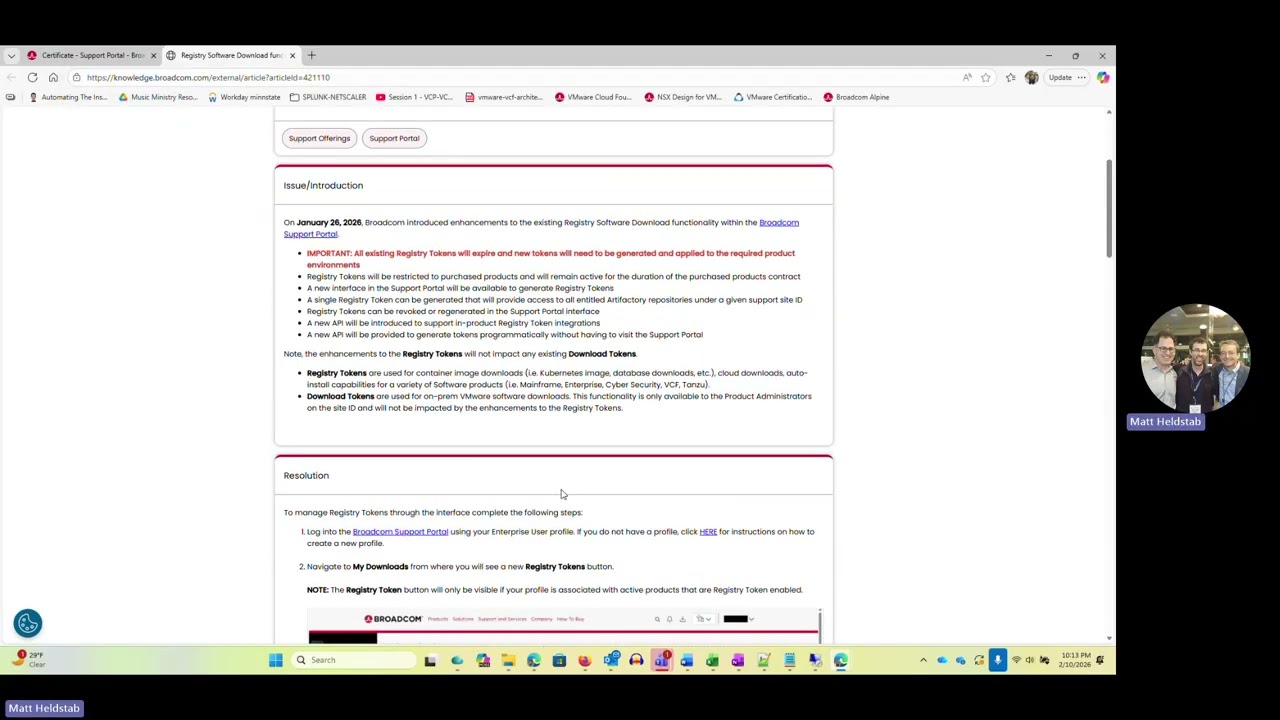1280x720 pixels.
Task: Open Session 1 - VCP-VC... bookmark
Action: coord(415,97)
